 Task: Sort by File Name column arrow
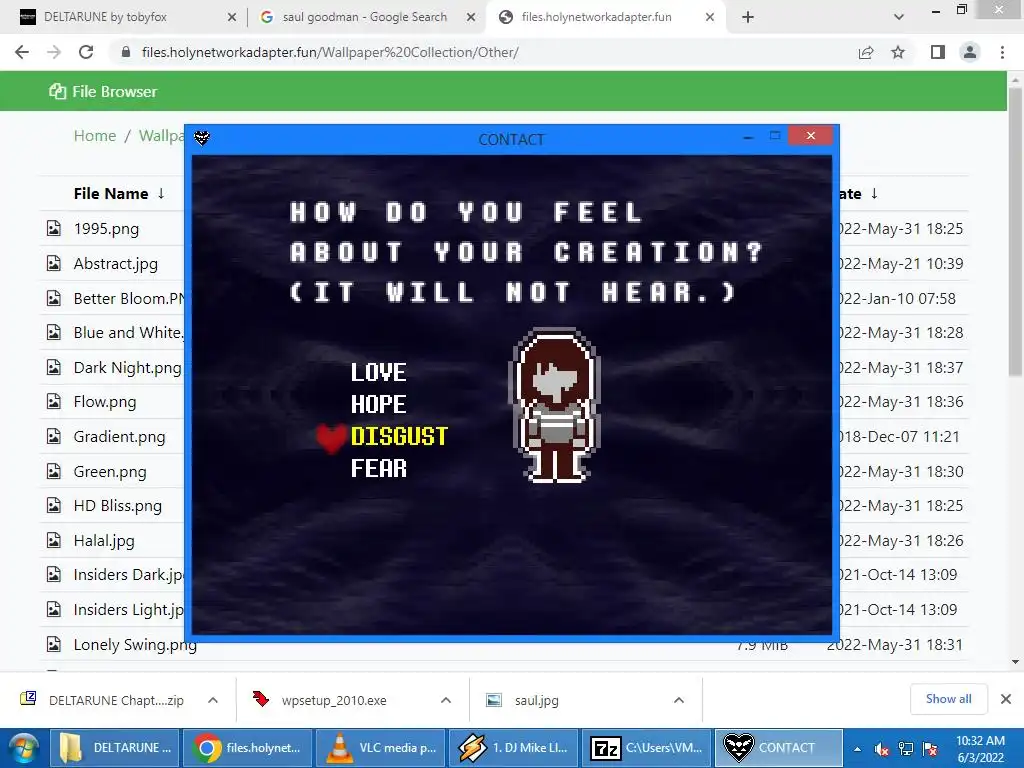click(x=161, y=193)
